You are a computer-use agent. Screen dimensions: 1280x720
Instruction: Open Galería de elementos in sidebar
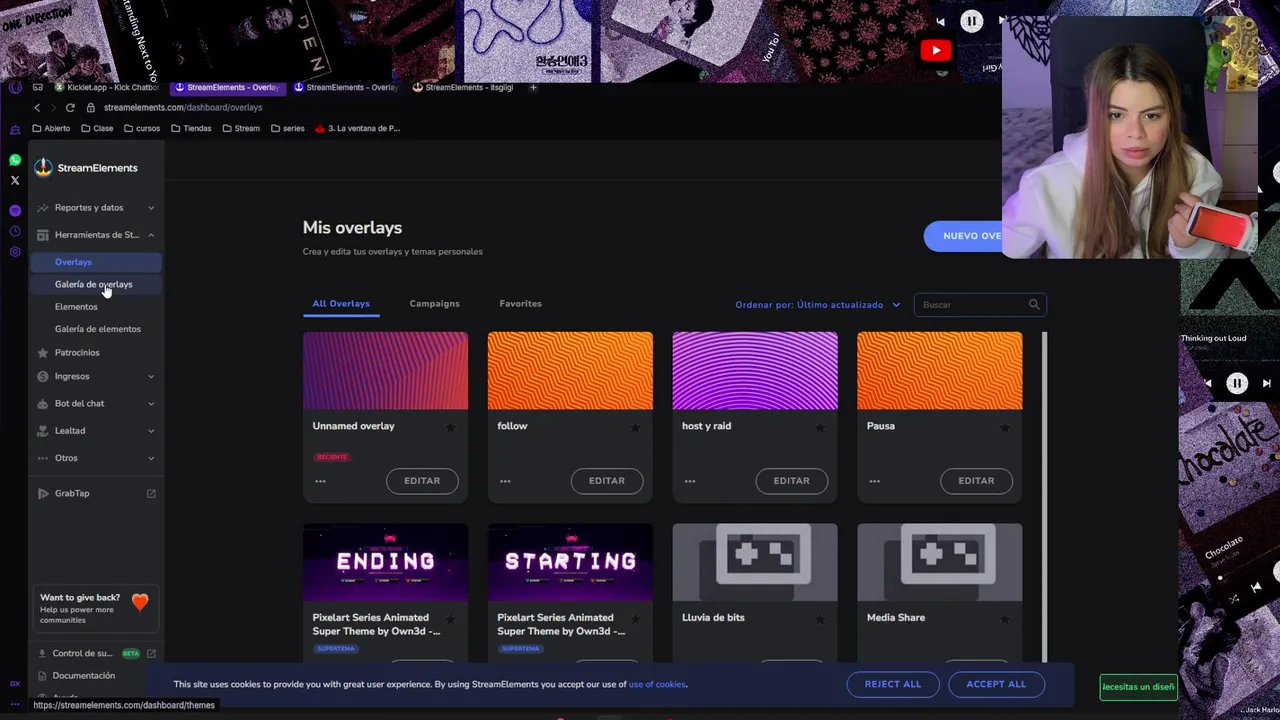98,329
